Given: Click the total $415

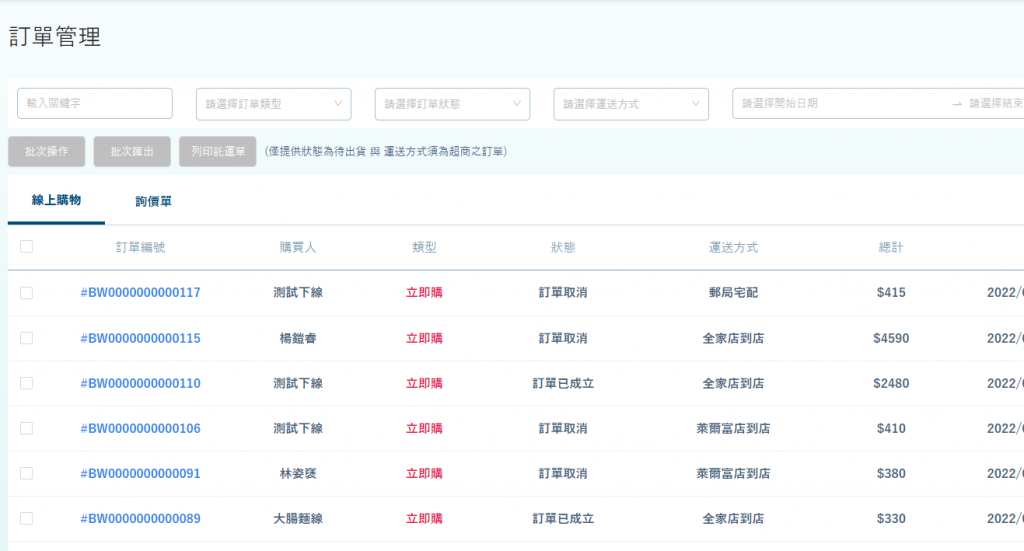Looking at the screenshot, I should click(891, 292).
